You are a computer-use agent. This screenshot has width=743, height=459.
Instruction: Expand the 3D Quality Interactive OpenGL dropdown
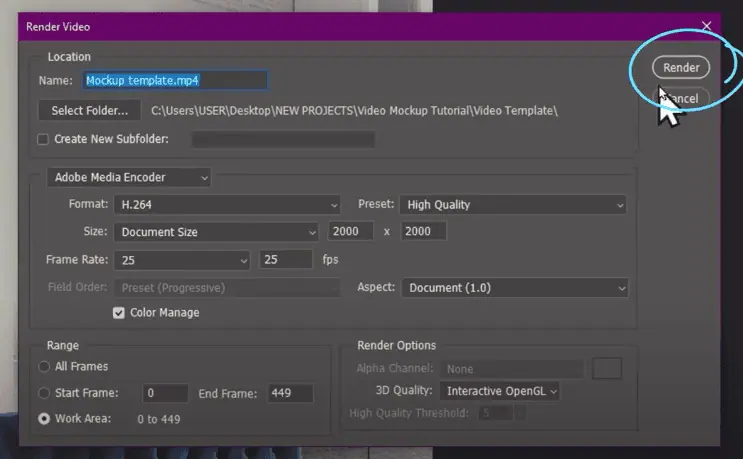500,391
